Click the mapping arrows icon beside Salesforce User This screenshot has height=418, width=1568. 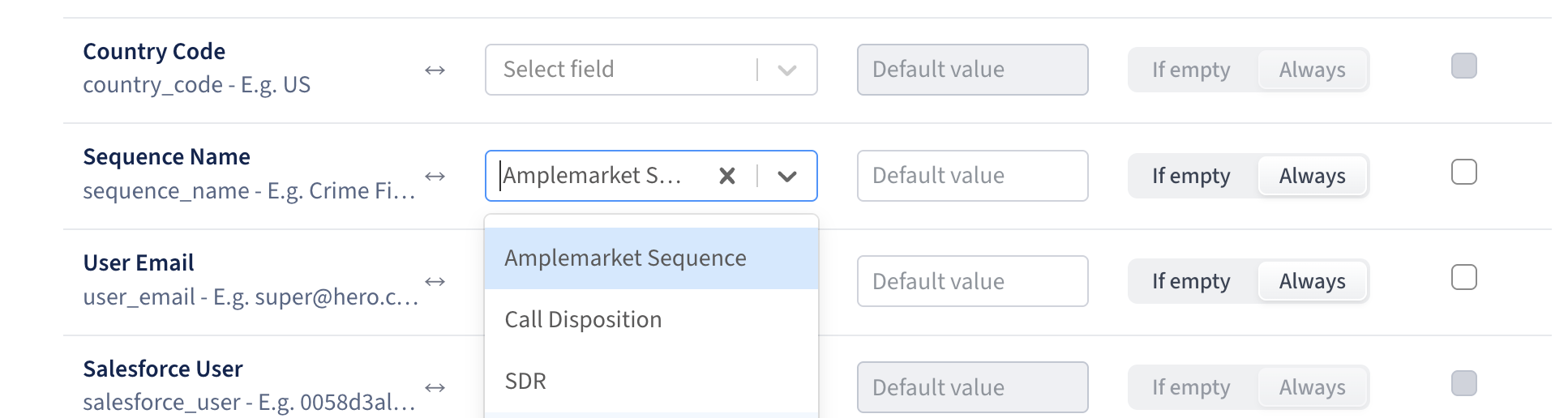[435, 387]
